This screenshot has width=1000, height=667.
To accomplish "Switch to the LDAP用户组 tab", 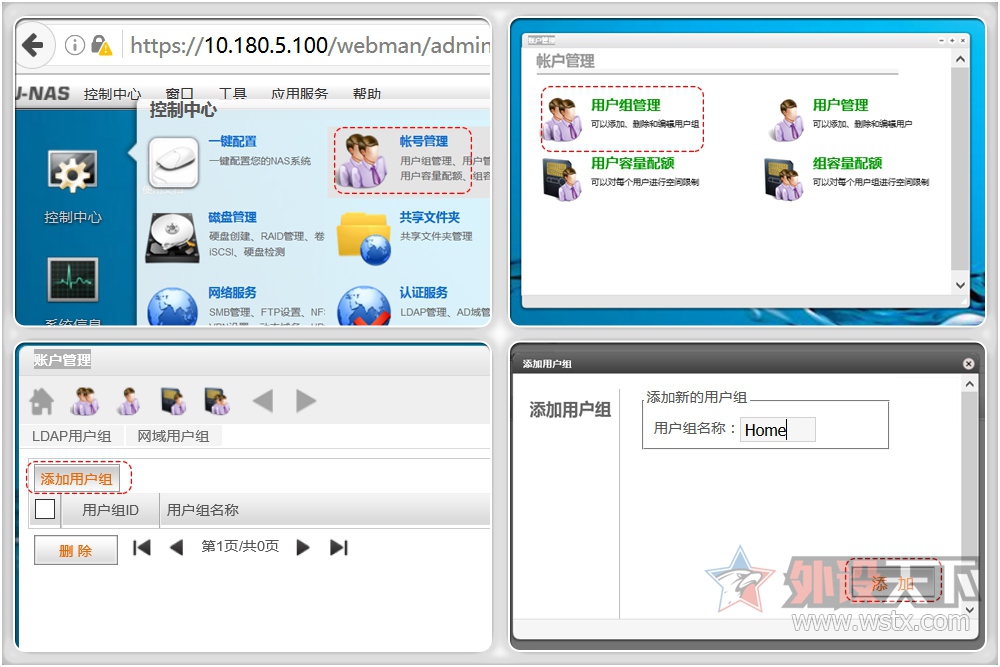I will [71, 436].
